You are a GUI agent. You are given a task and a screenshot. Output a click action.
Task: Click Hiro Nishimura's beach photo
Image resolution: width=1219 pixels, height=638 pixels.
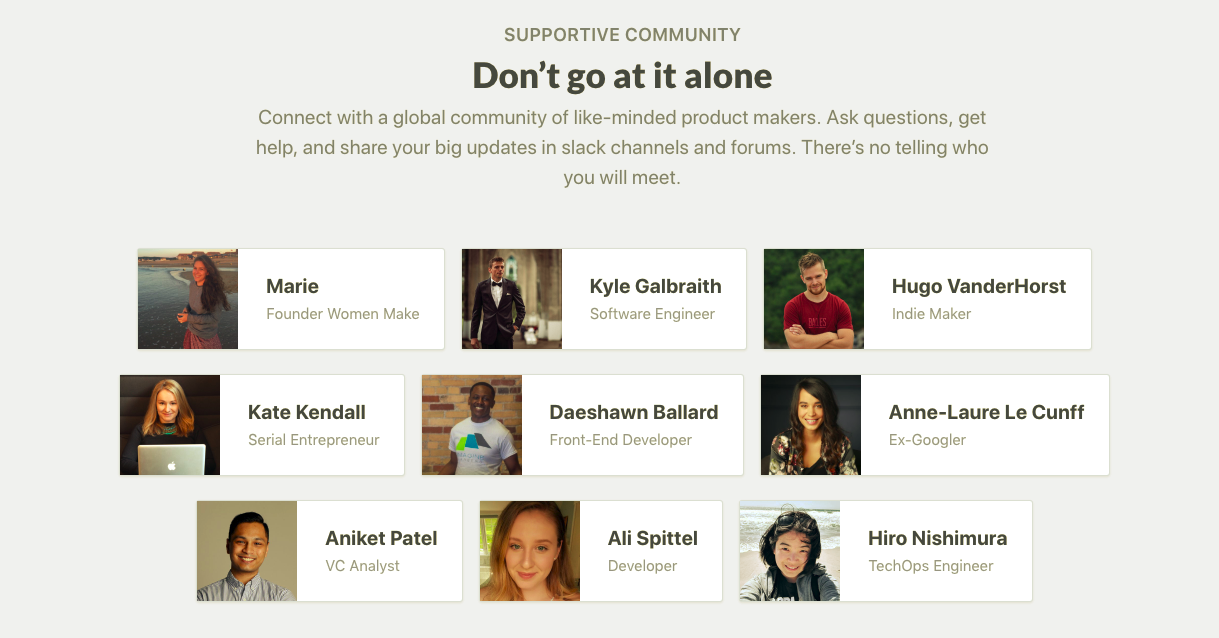790,551
